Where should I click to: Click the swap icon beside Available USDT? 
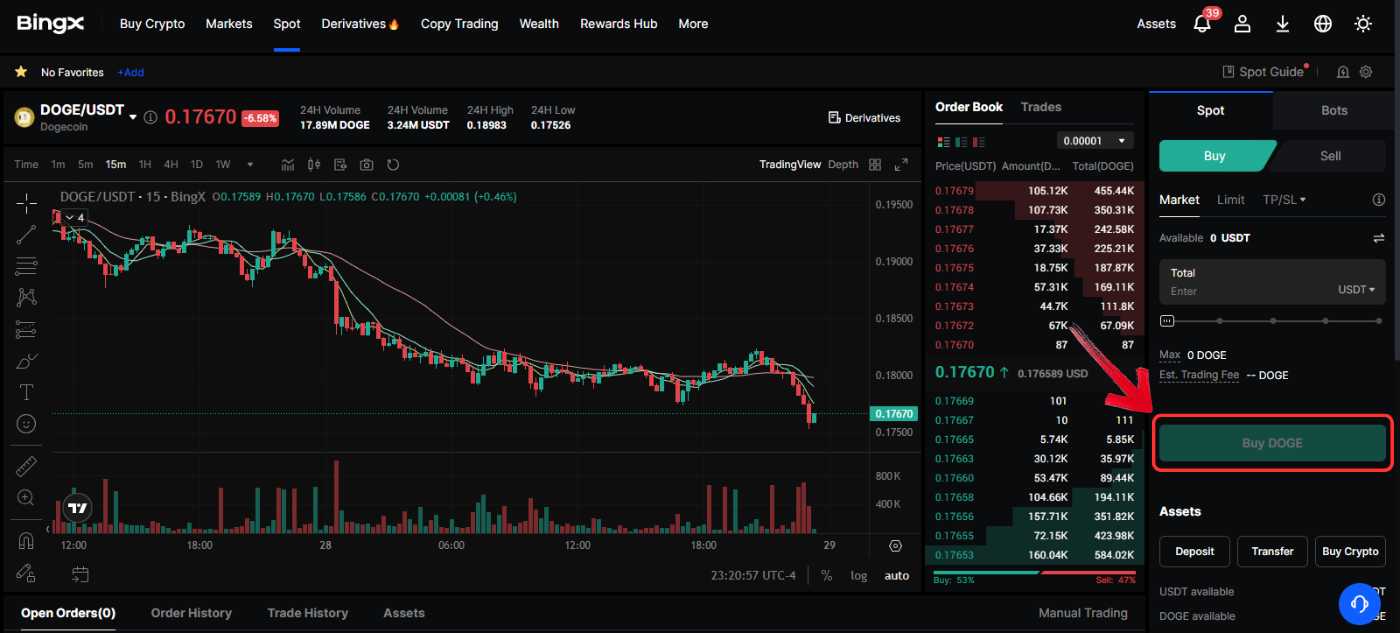click(x=1379, y=238)
